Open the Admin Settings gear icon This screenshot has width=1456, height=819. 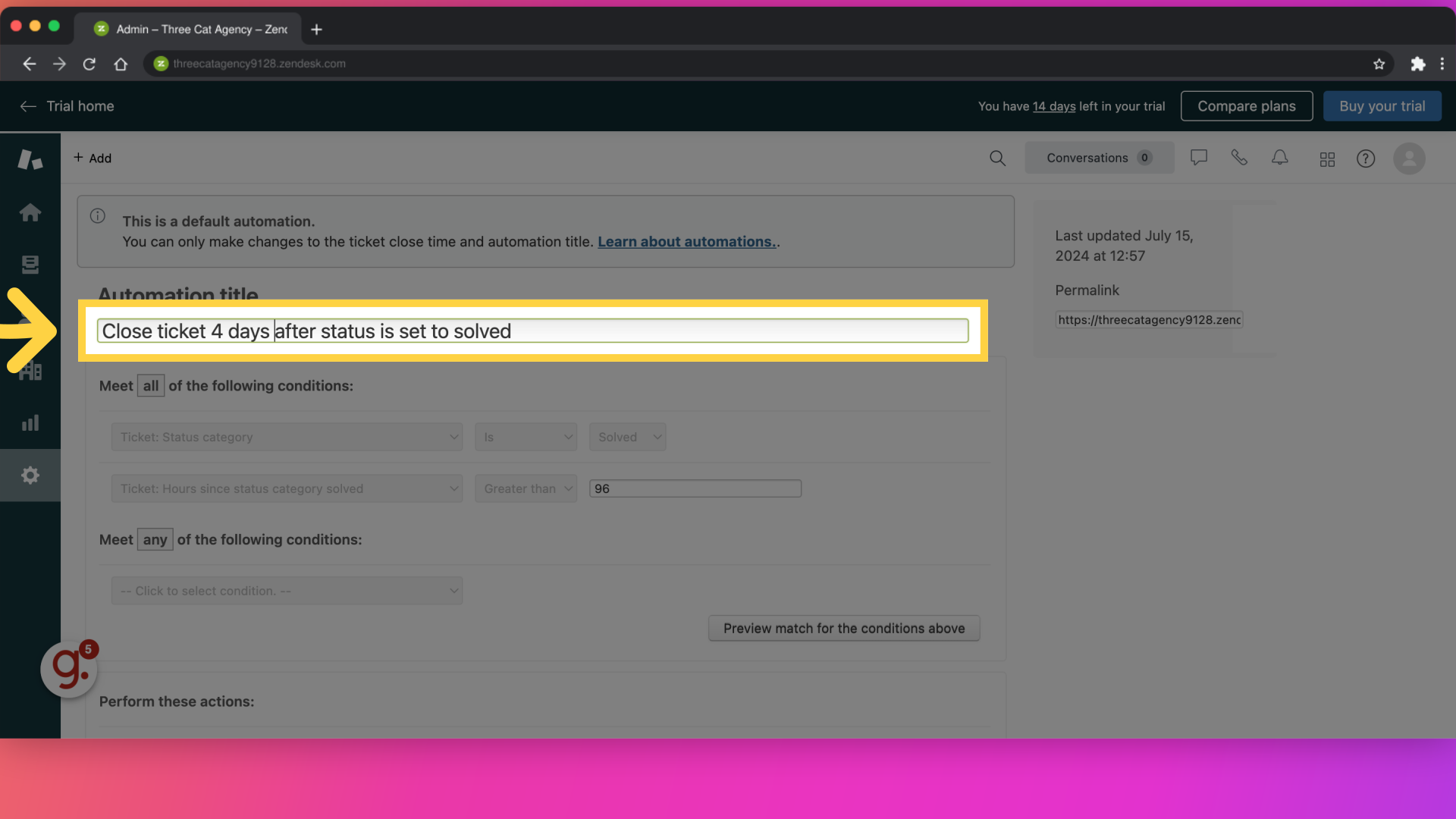pos(30,475)
